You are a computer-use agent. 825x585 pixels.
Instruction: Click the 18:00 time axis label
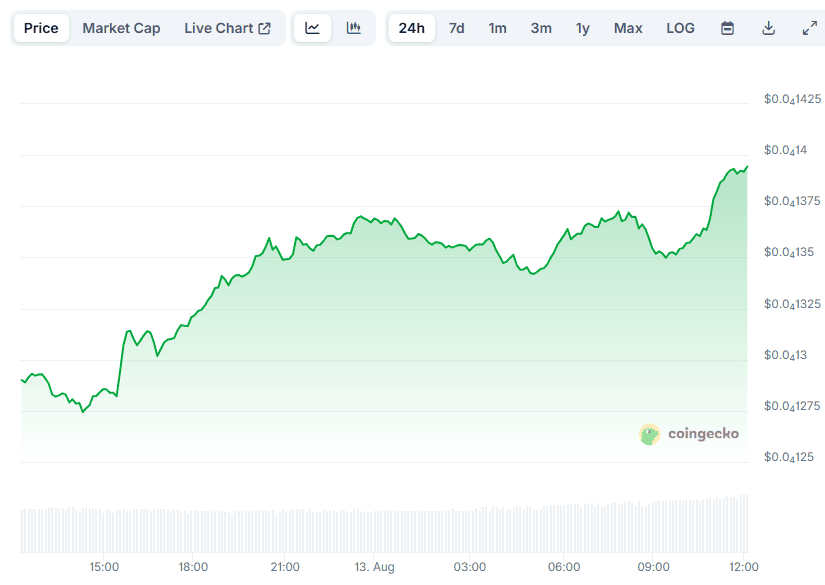tap(193, 567)
